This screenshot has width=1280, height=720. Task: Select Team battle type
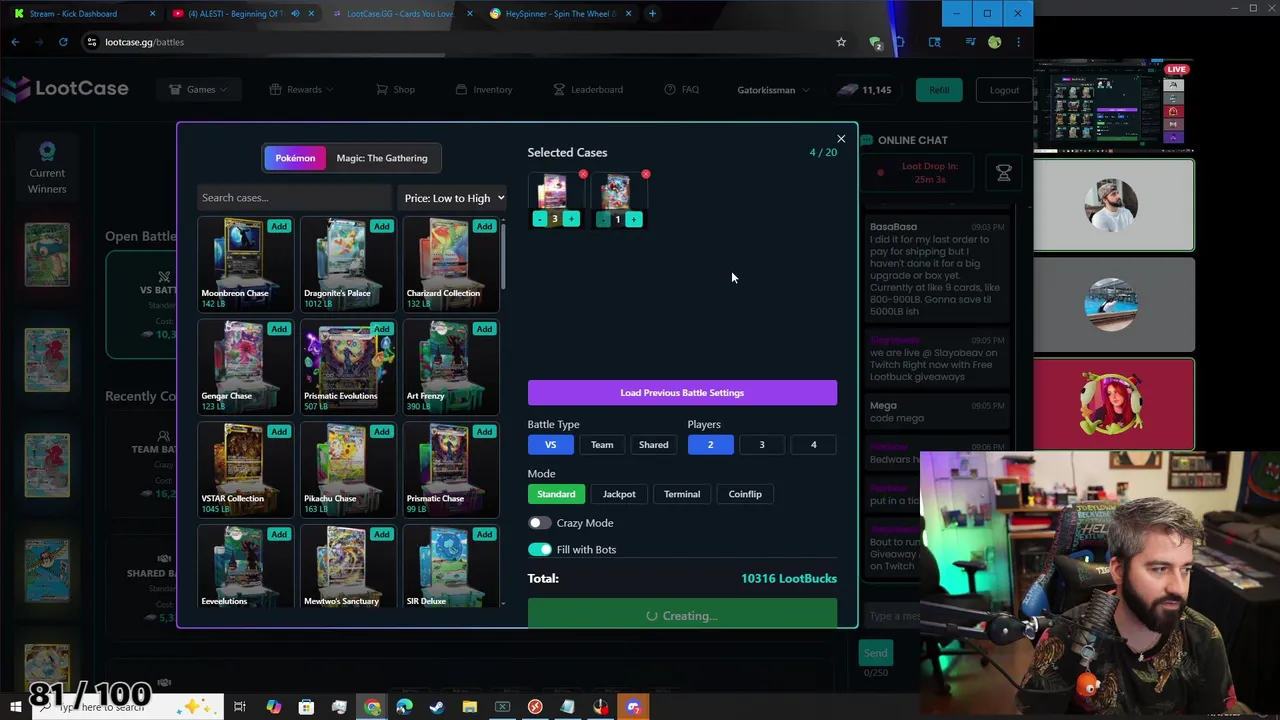(x=602, y=445)
